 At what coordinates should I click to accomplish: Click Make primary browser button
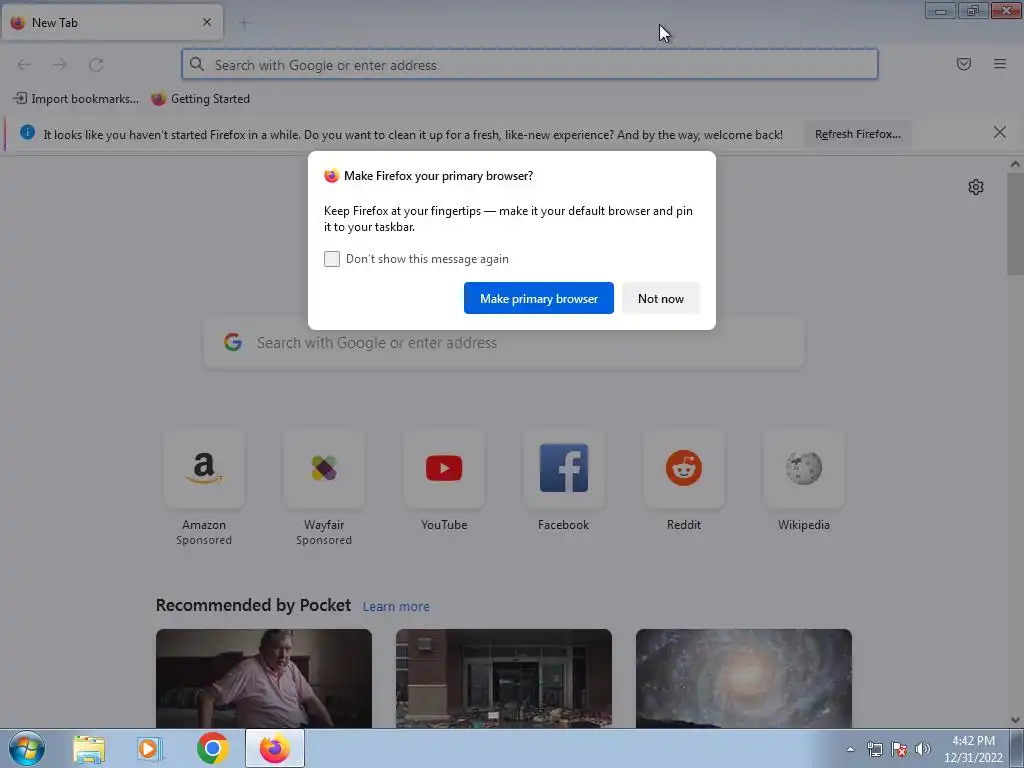pos(539,298)
